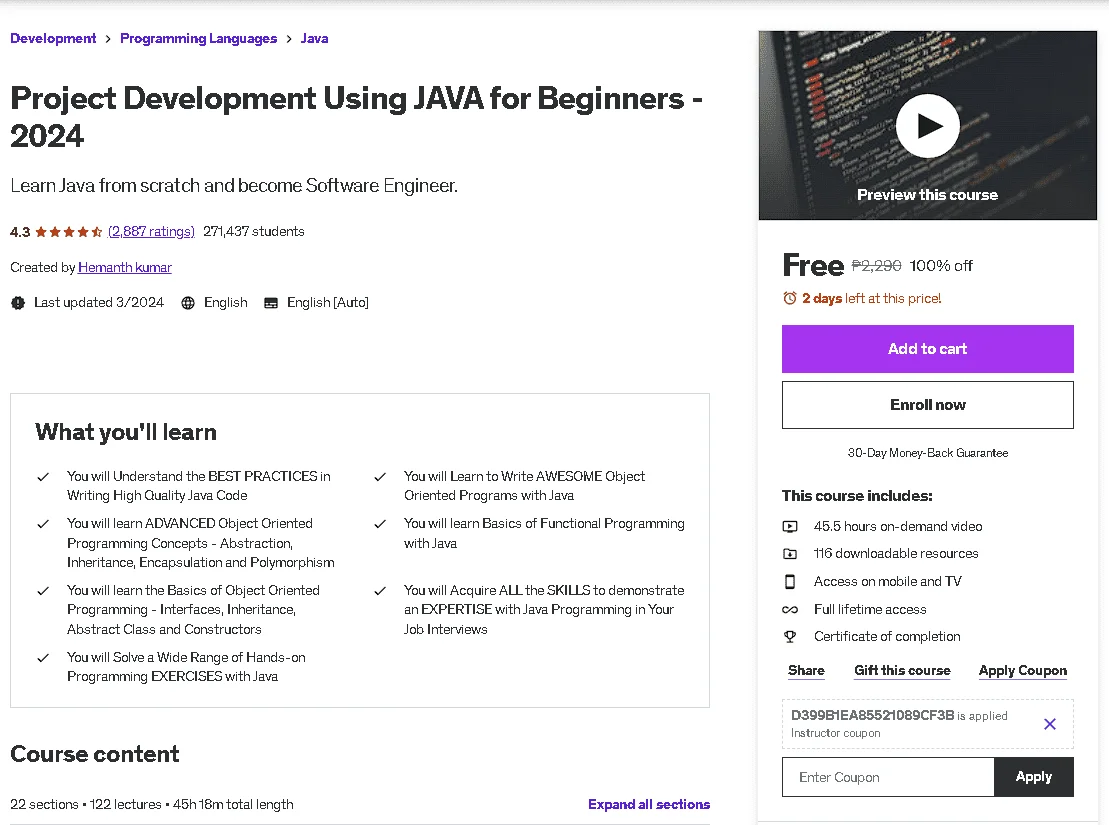Image resolution: width=1109 pixels, height=825 pixels.
Task: Click the 'Certificate of completion' text
Action: (x=887, y=637)
